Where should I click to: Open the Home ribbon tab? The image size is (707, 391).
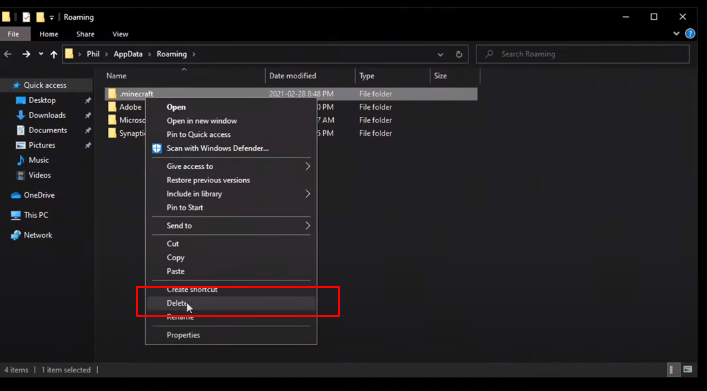[x=49, y=34]
